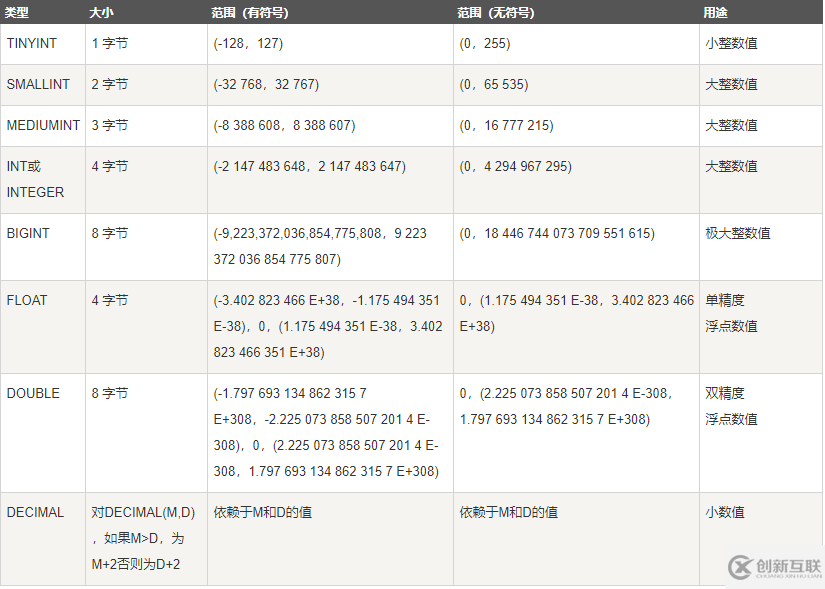Click the 创新互联 watermark logo icon
825x589 pixels.
(x=741, y=566)
